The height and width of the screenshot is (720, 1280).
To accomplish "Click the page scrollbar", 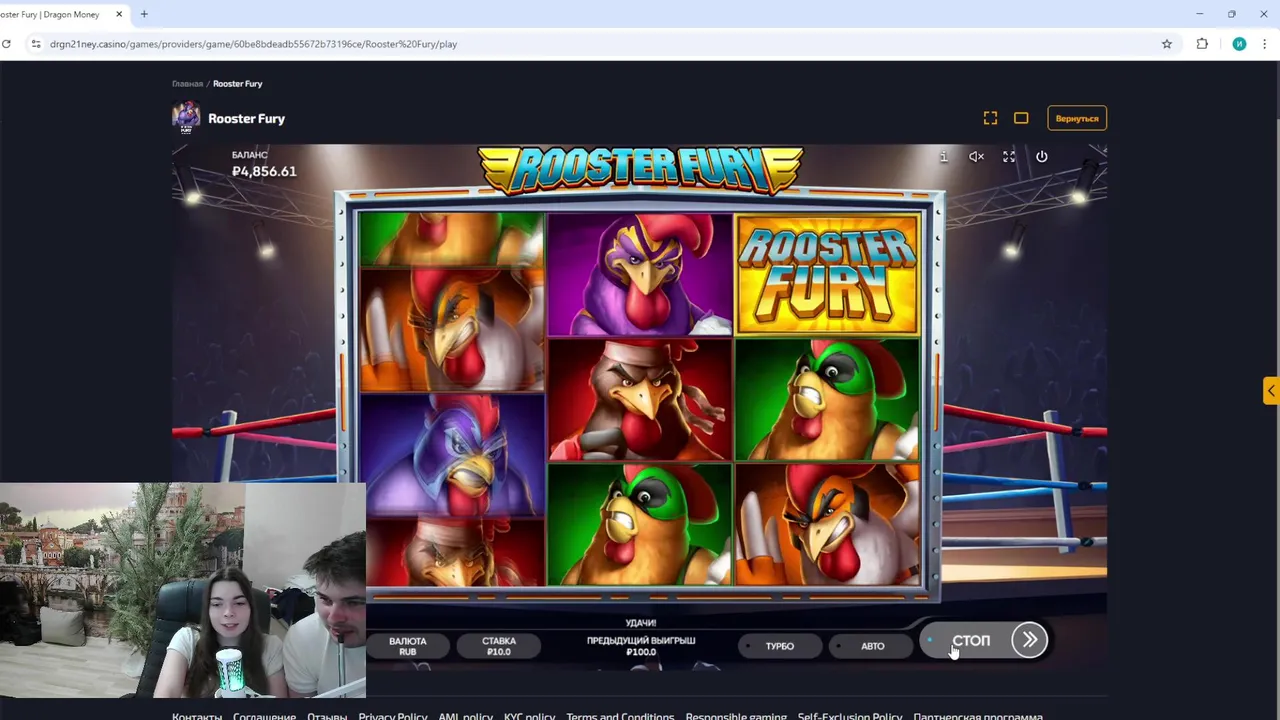I will (x=1276, y=390).
